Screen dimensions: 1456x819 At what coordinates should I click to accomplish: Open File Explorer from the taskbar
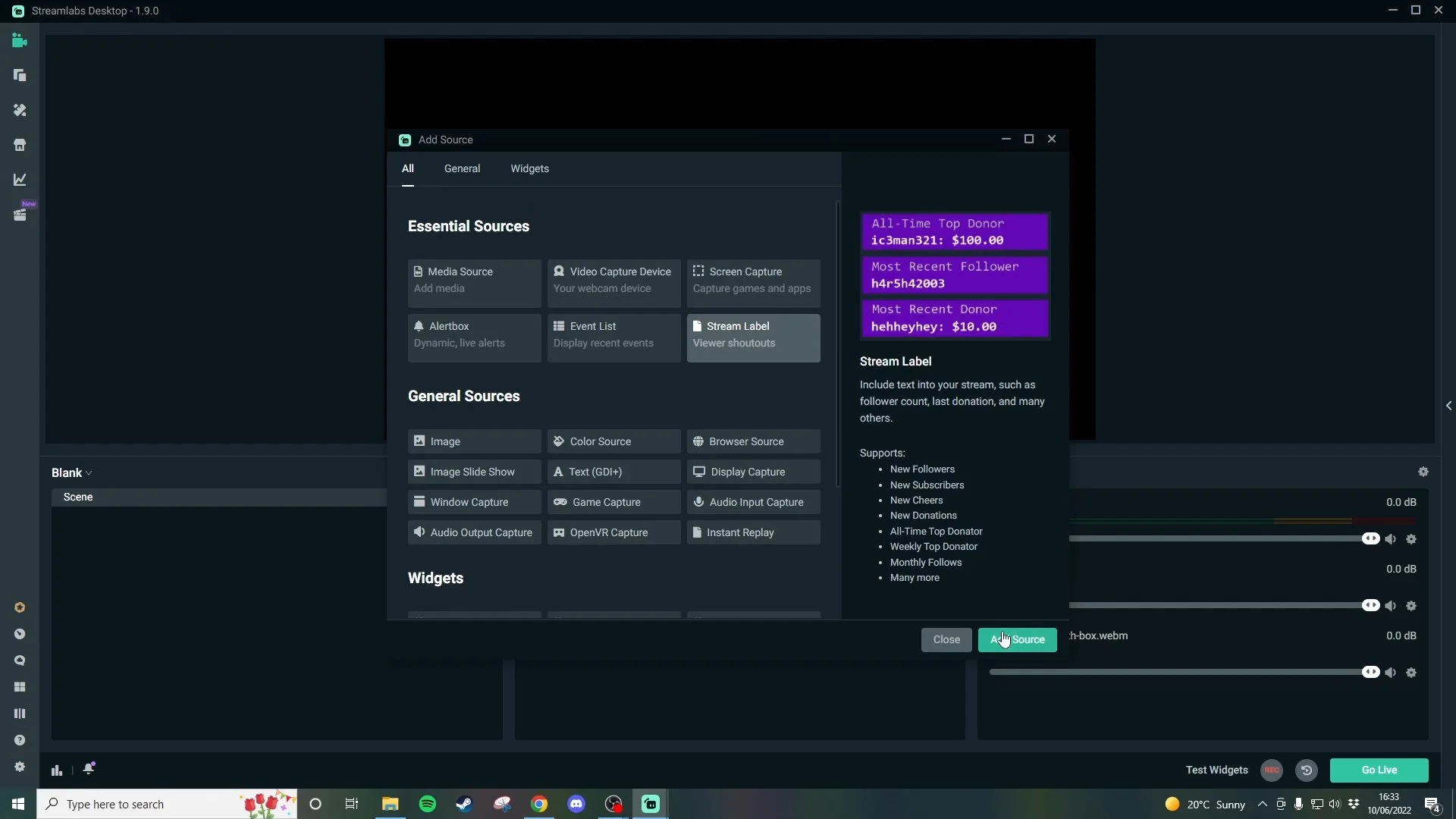(390, 804)
